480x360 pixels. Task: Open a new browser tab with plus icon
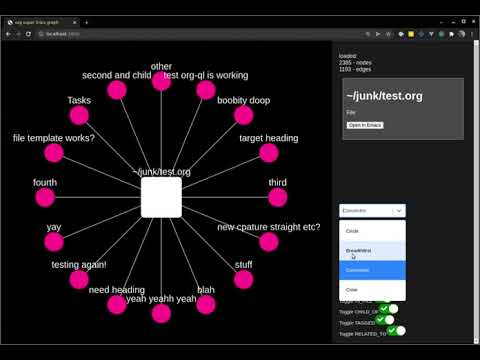(86, 22)
